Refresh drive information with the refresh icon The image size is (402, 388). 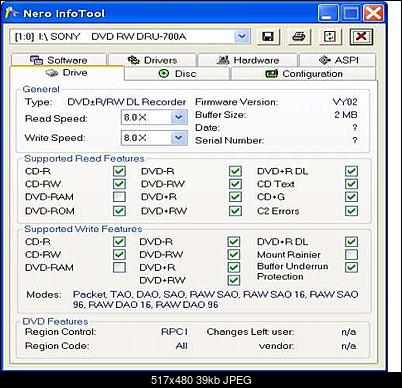[x=330, y=36]
